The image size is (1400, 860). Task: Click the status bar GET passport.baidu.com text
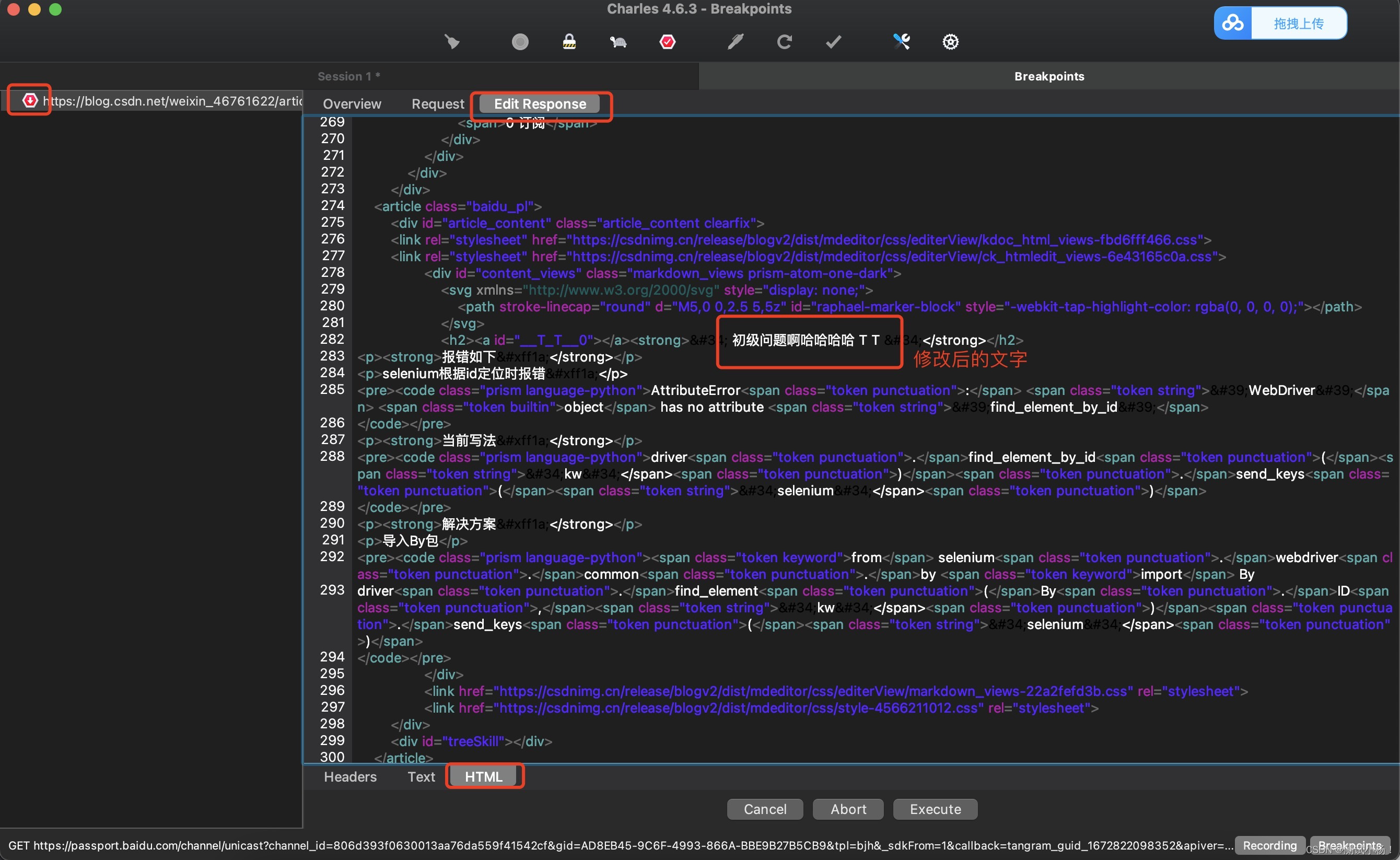coord(620,846)
